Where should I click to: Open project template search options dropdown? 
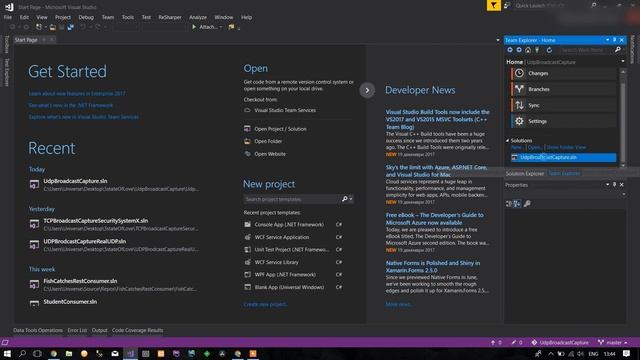(351, 199)
